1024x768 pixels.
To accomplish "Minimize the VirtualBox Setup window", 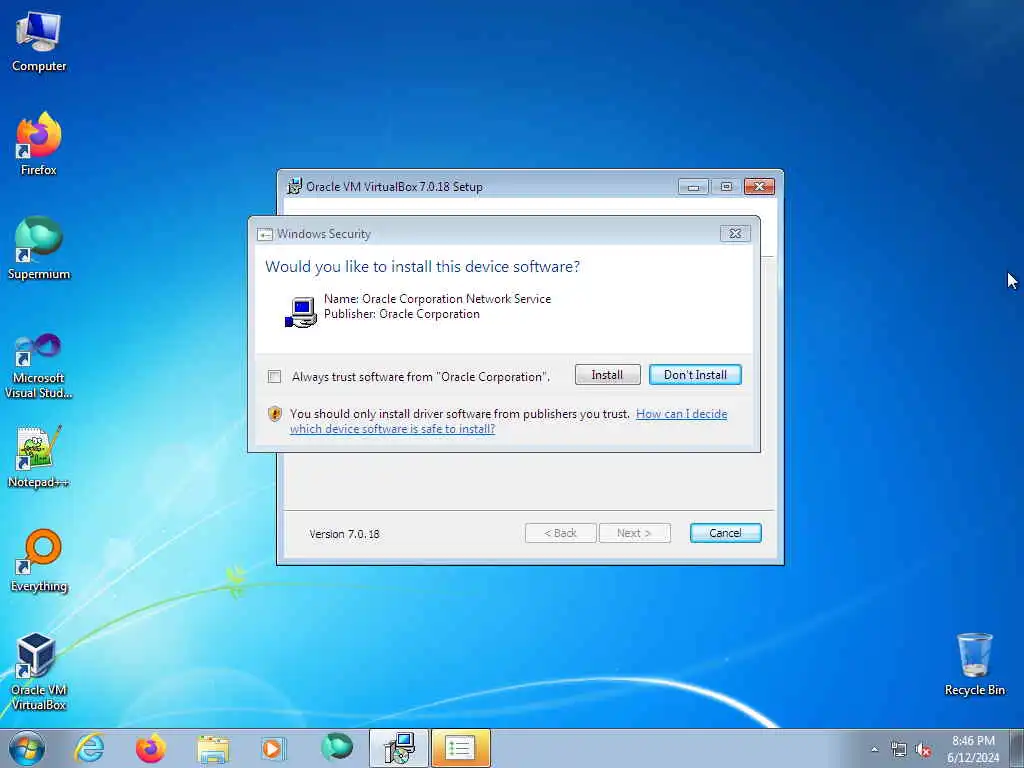I will point(694,187).
